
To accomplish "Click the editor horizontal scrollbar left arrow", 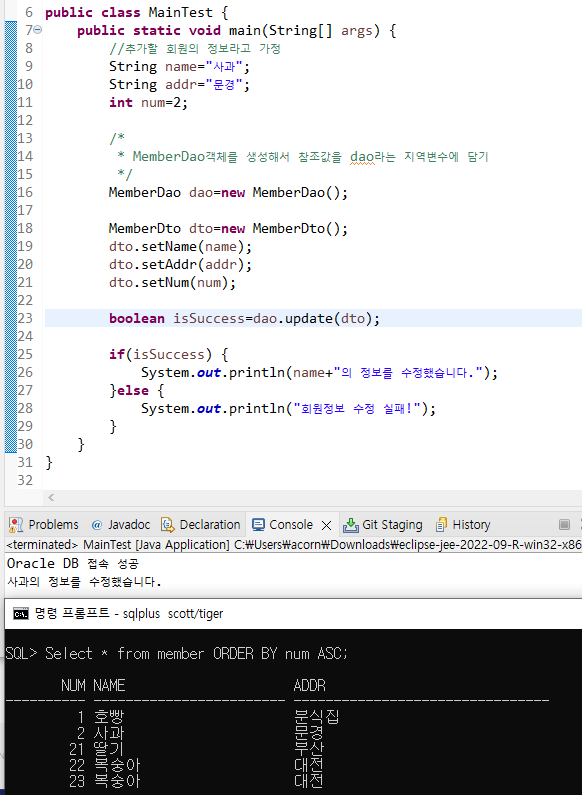I will (51, 497).
